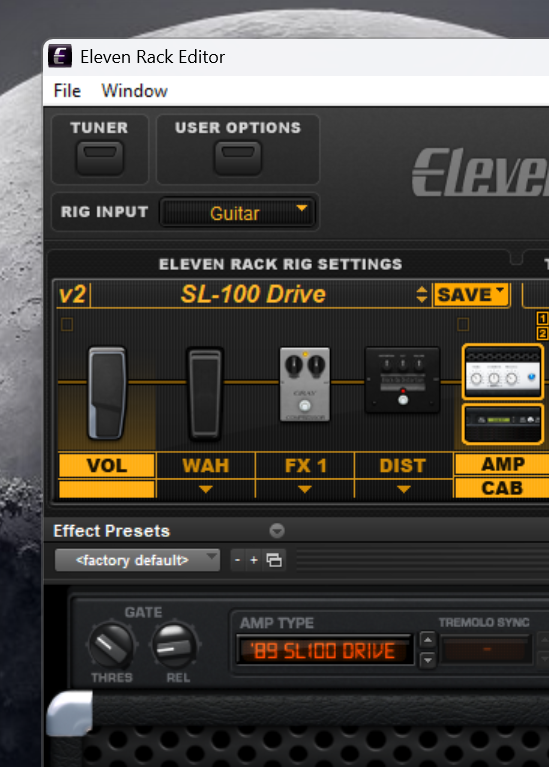
Task: Click the AMP TYPE up arrow
Action: 428,640
